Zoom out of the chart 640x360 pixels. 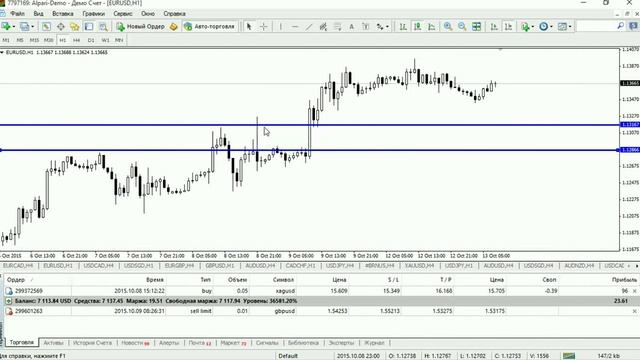click(462, 27)
